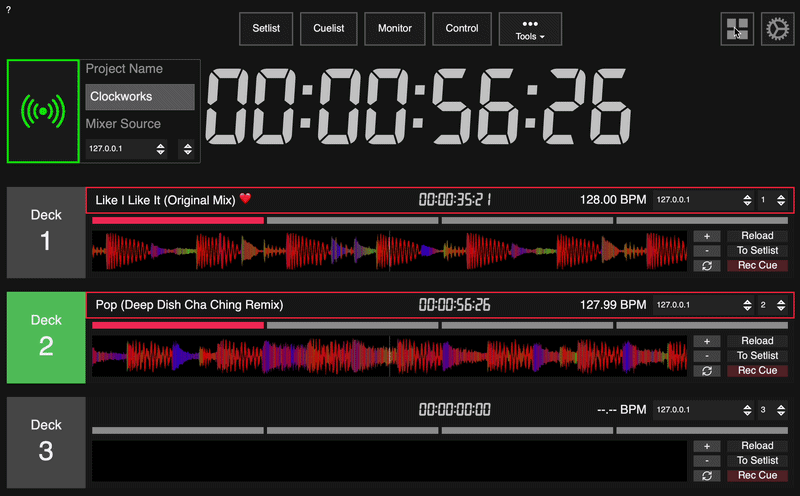The width and height of the screenshot is (800, 496).
Task: Select the green Deck 2 label tile
Action: point(46,337)
